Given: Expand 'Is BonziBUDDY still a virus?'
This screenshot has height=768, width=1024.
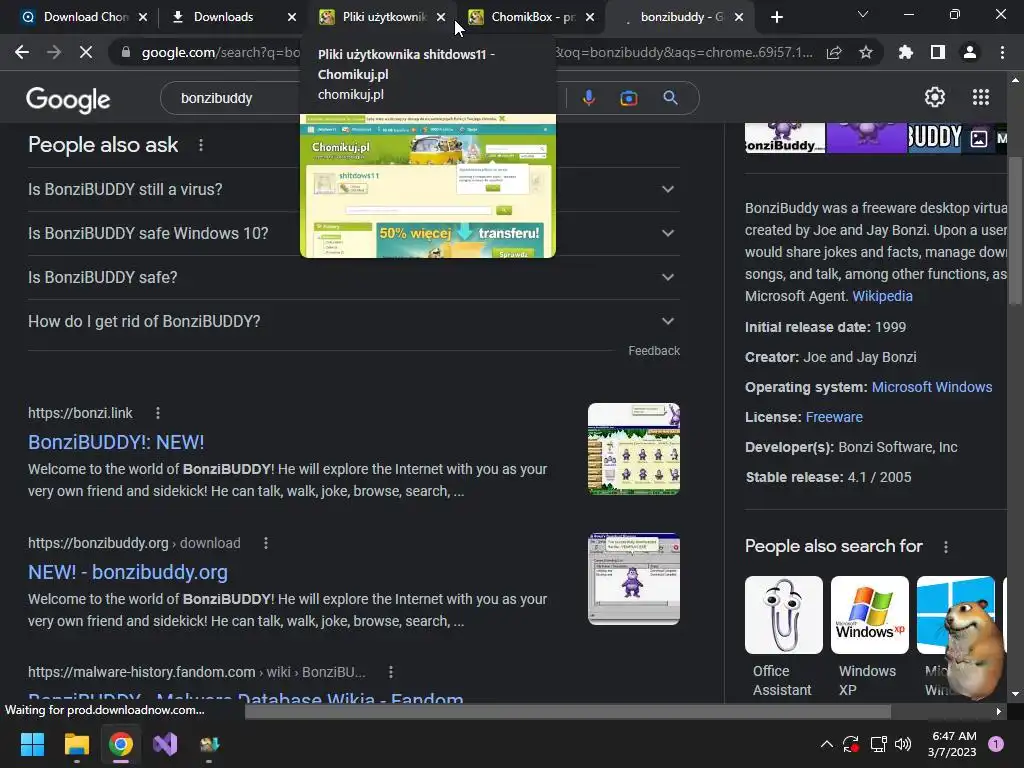Looking at the screenshot, I should pyautogui.click(x=353, y=189).
